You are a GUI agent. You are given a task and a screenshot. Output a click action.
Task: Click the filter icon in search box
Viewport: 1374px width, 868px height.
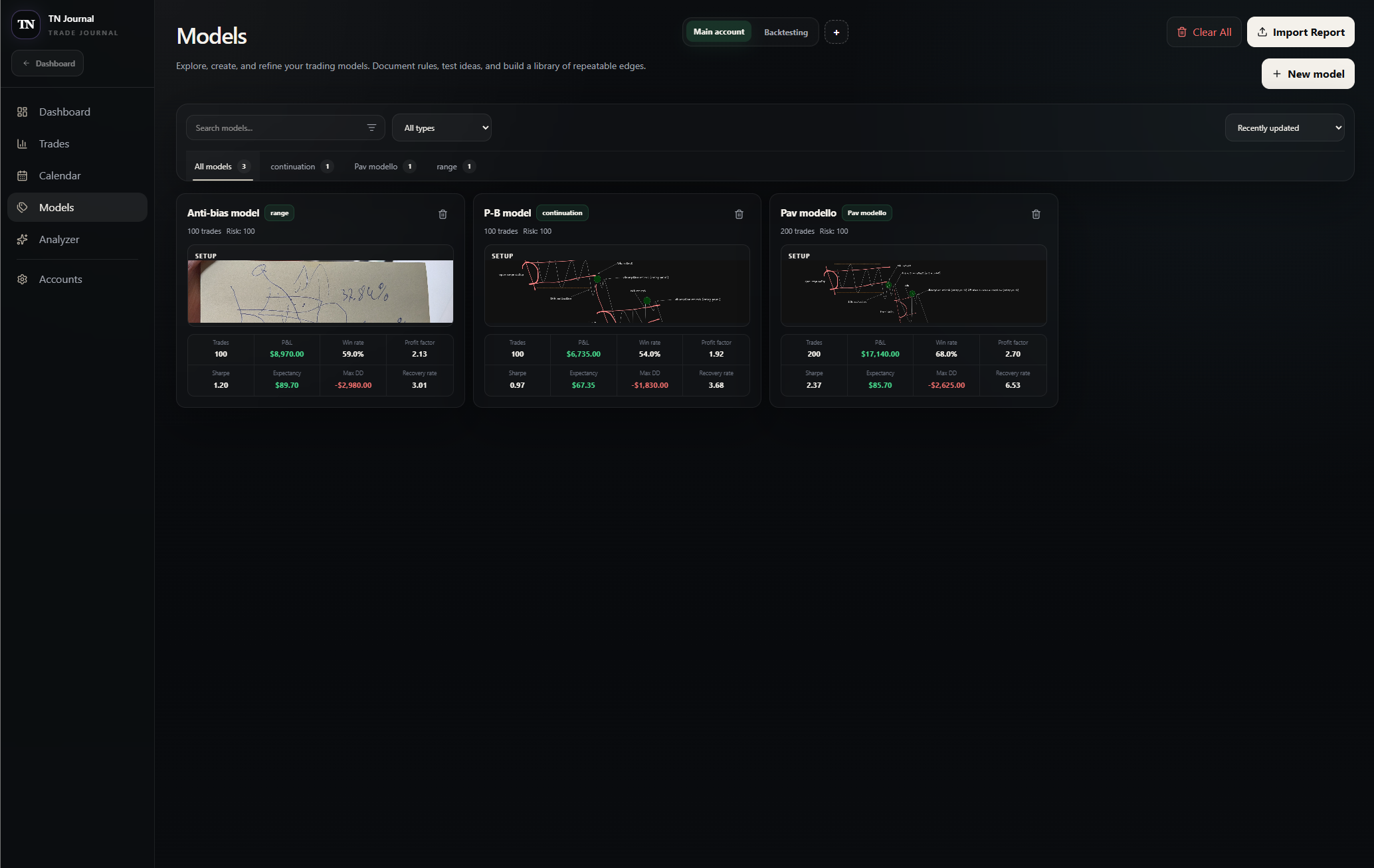[371, 128]
